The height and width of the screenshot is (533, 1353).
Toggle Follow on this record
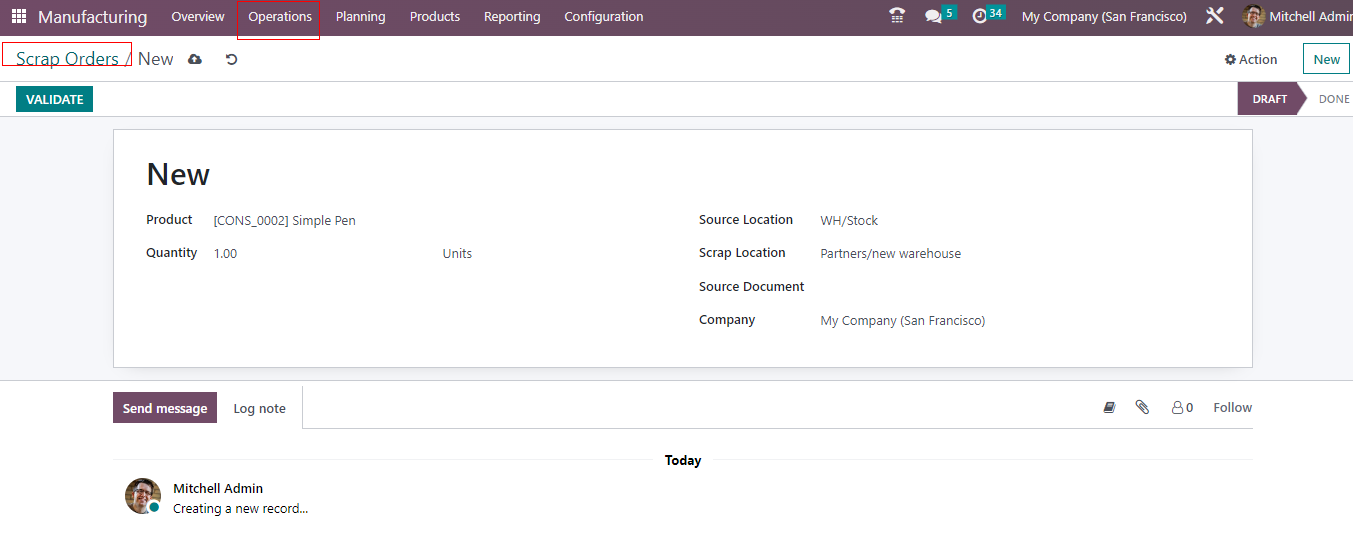(1232, 407)
